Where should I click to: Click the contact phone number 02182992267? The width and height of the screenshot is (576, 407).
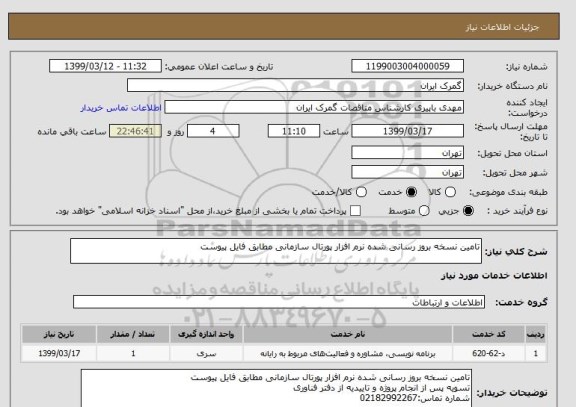pos(388,398)
